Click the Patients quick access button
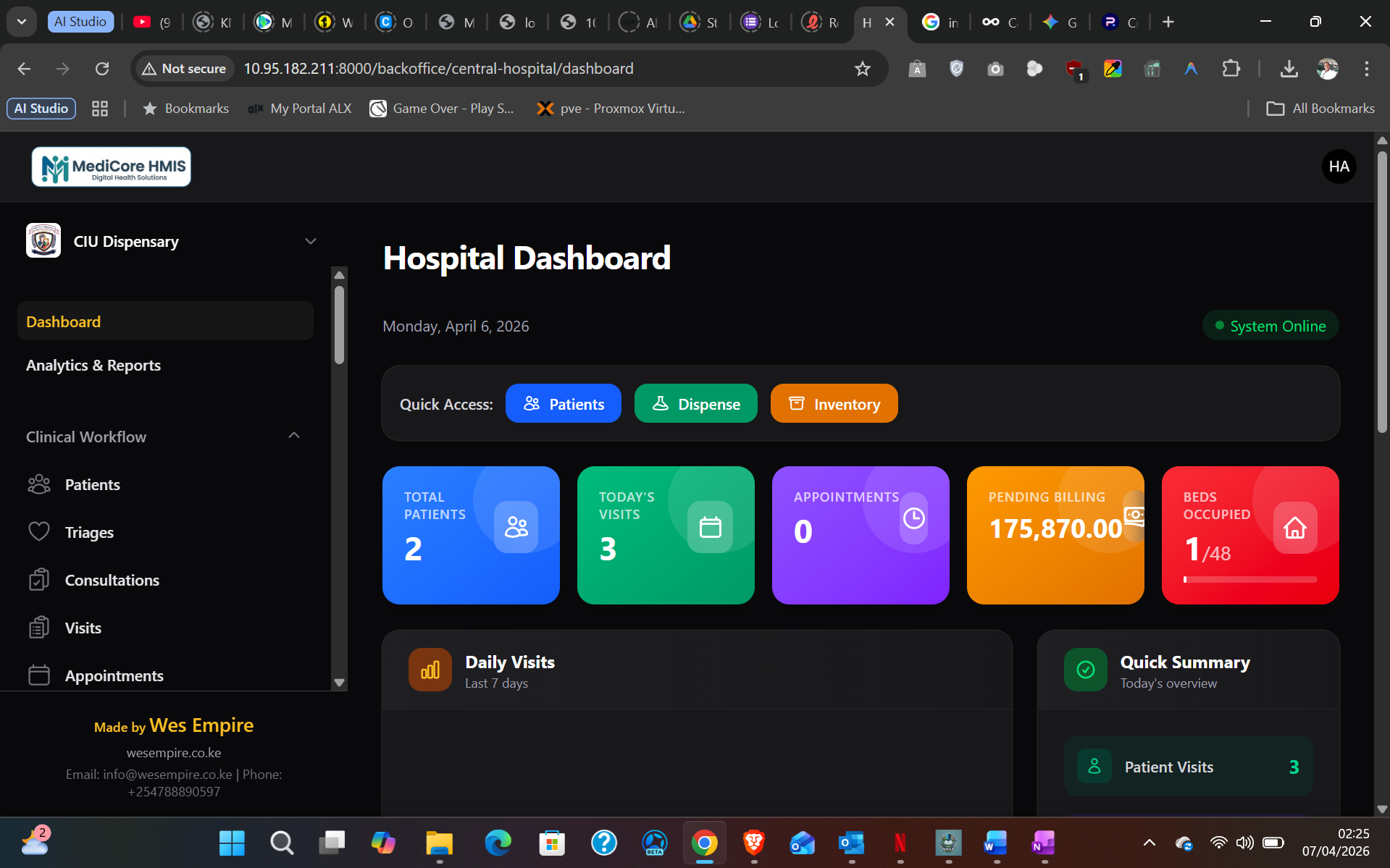This screenshot has width=1390, height=868. click(563, 404)
